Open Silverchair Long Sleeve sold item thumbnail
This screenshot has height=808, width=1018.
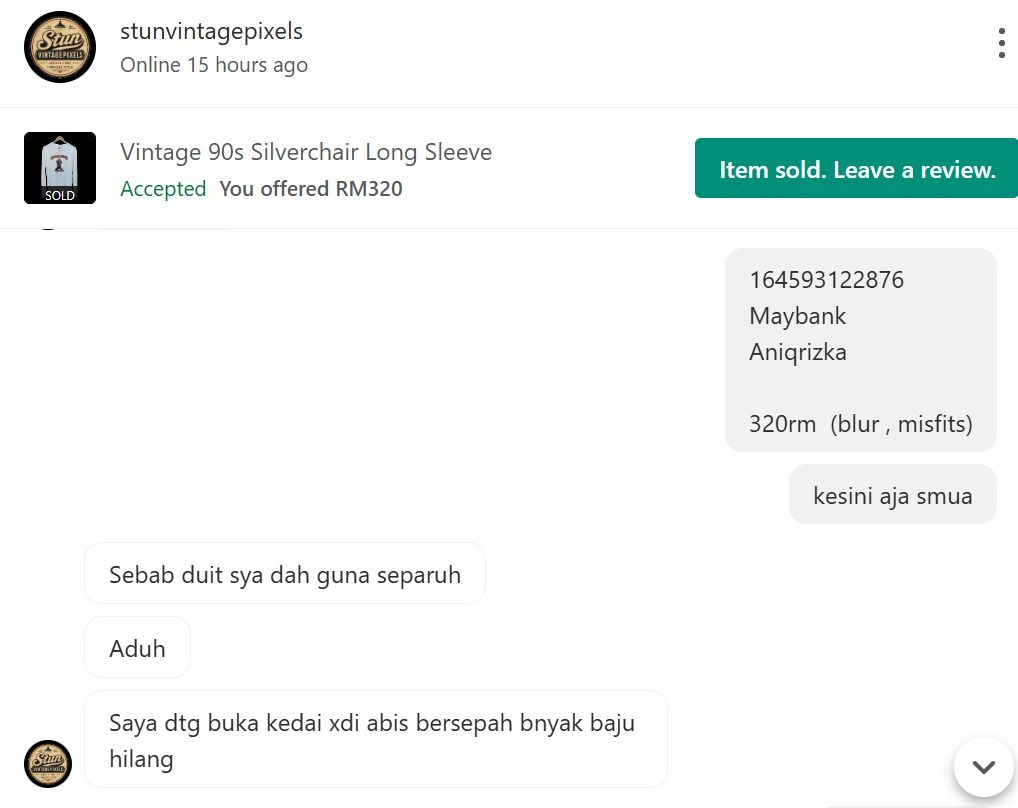pyautogui.click(x=60, y=168)
